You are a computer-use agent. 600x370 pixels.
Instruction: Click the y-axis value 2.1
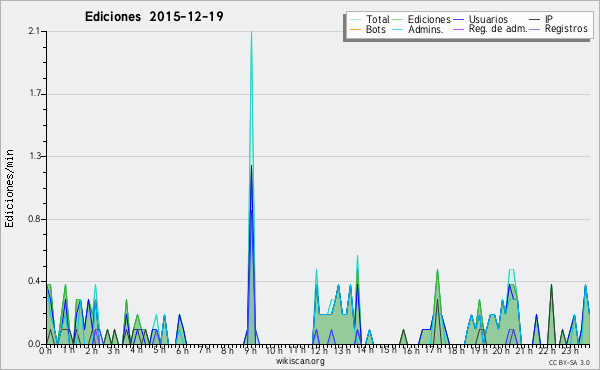(34, 31)
